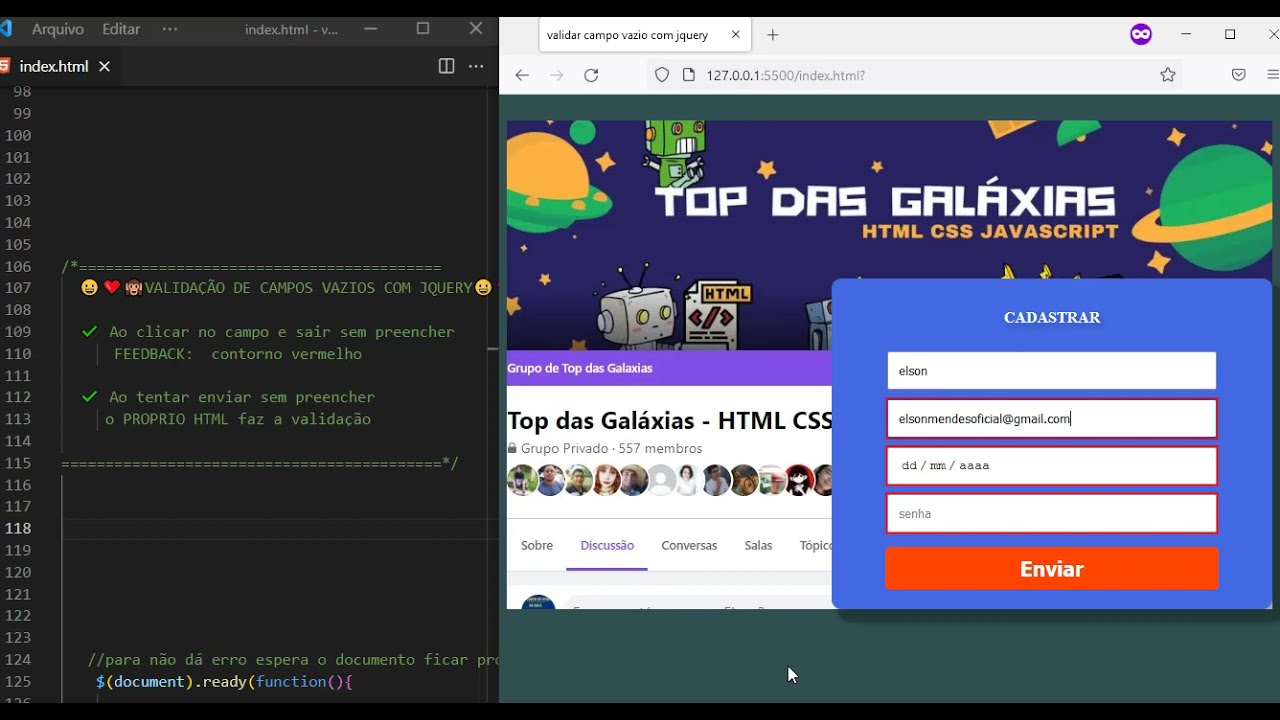Go back in the browser
The image size is (1280, 720).
[522, 75]
